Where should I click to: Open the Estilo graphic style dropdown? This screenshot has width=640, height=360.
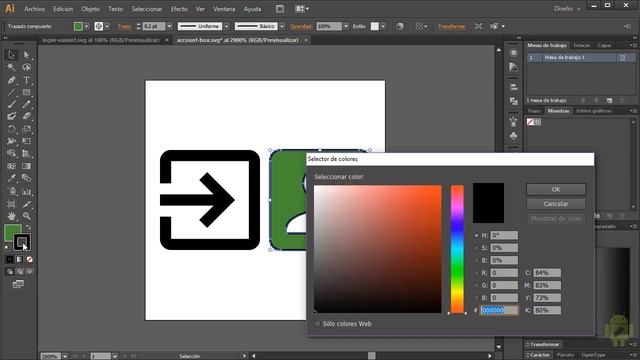[x=383, y=27]
